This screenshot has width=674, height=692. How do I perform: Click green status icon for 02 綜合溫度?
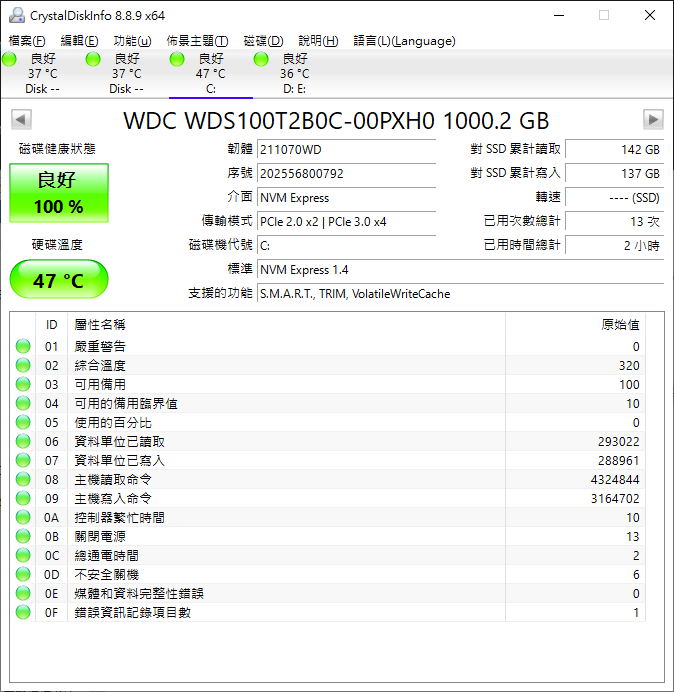(x=23, y=365)
